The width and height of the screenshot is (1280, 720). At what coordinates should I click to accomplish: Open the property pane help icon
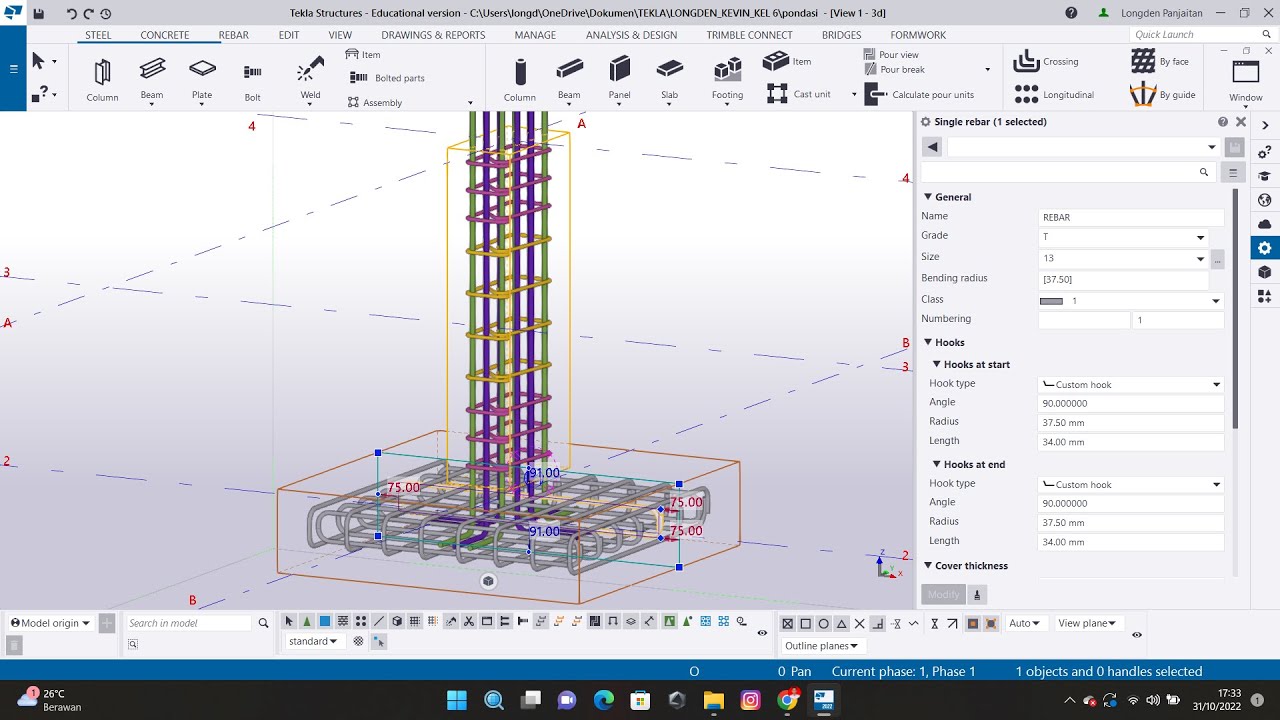[1223, 122]
